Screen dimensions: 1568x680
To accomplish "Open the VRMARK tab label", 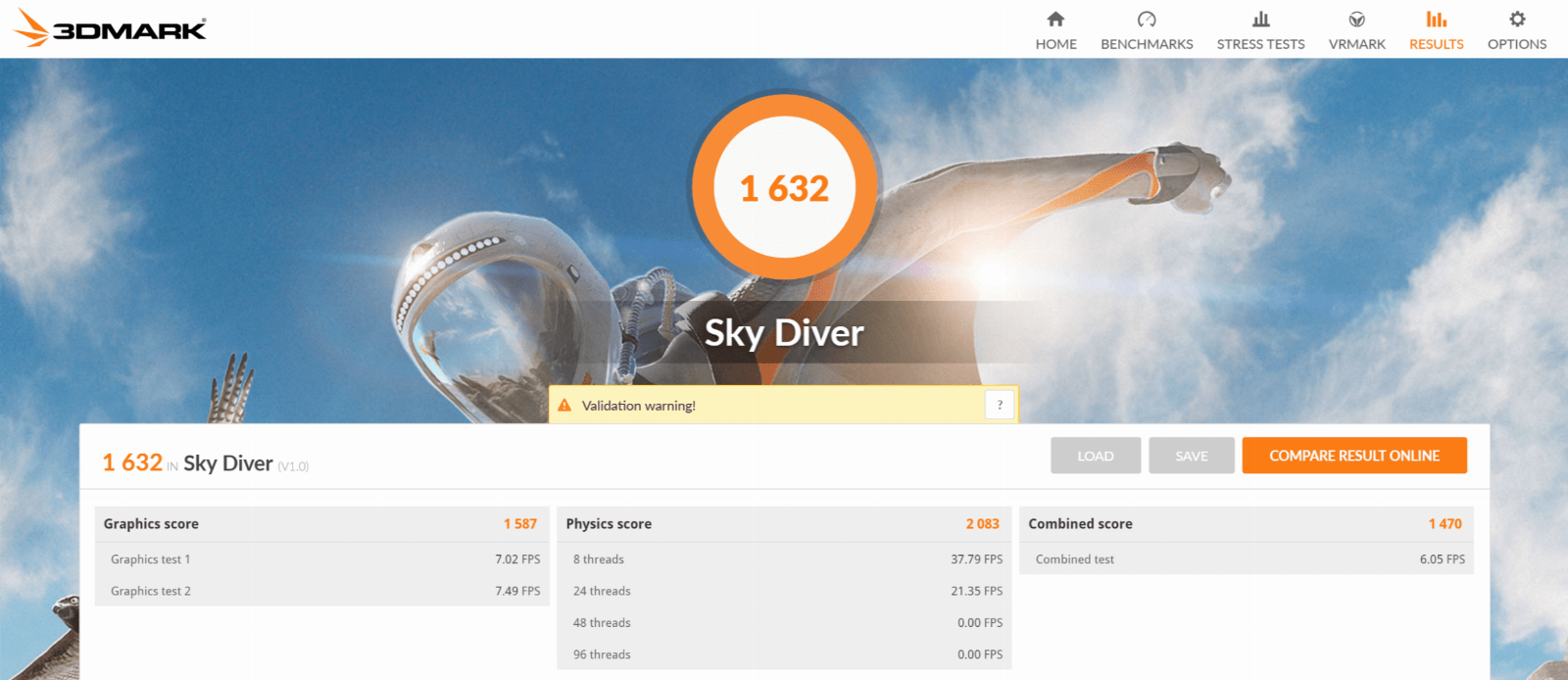I will point(1357,44).
